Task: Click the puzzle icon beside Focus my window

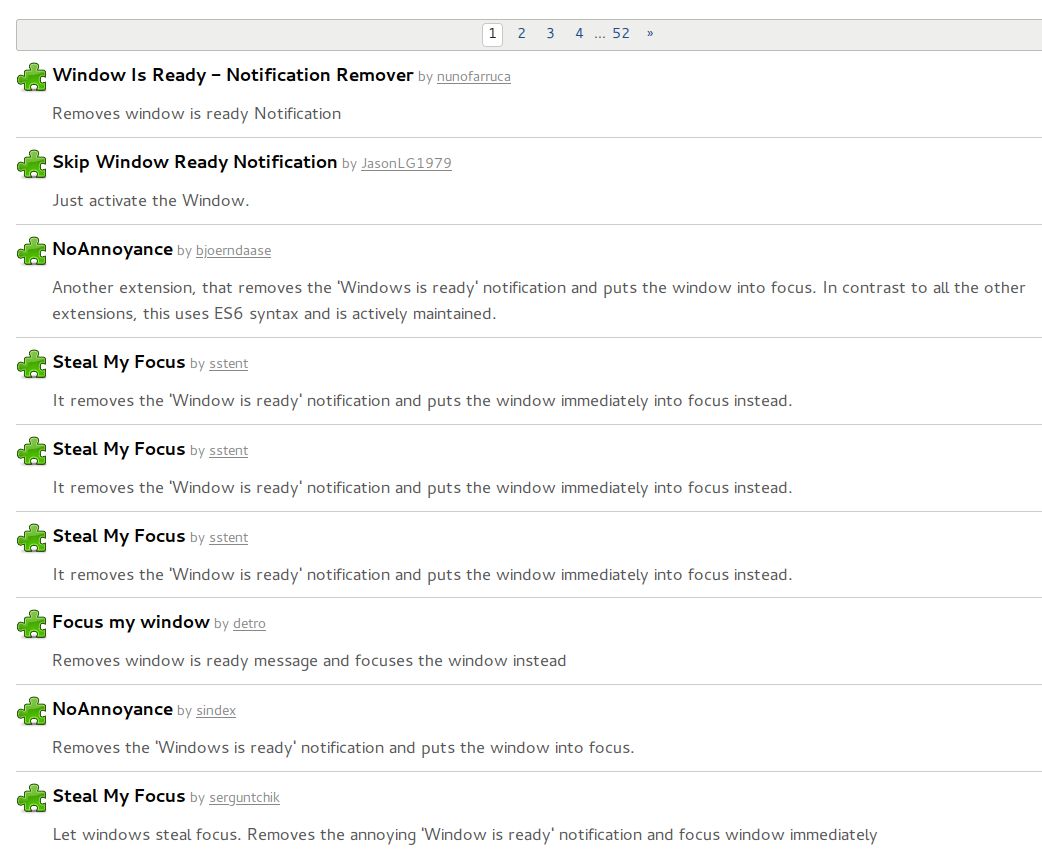Action: [x=32, y=624]
